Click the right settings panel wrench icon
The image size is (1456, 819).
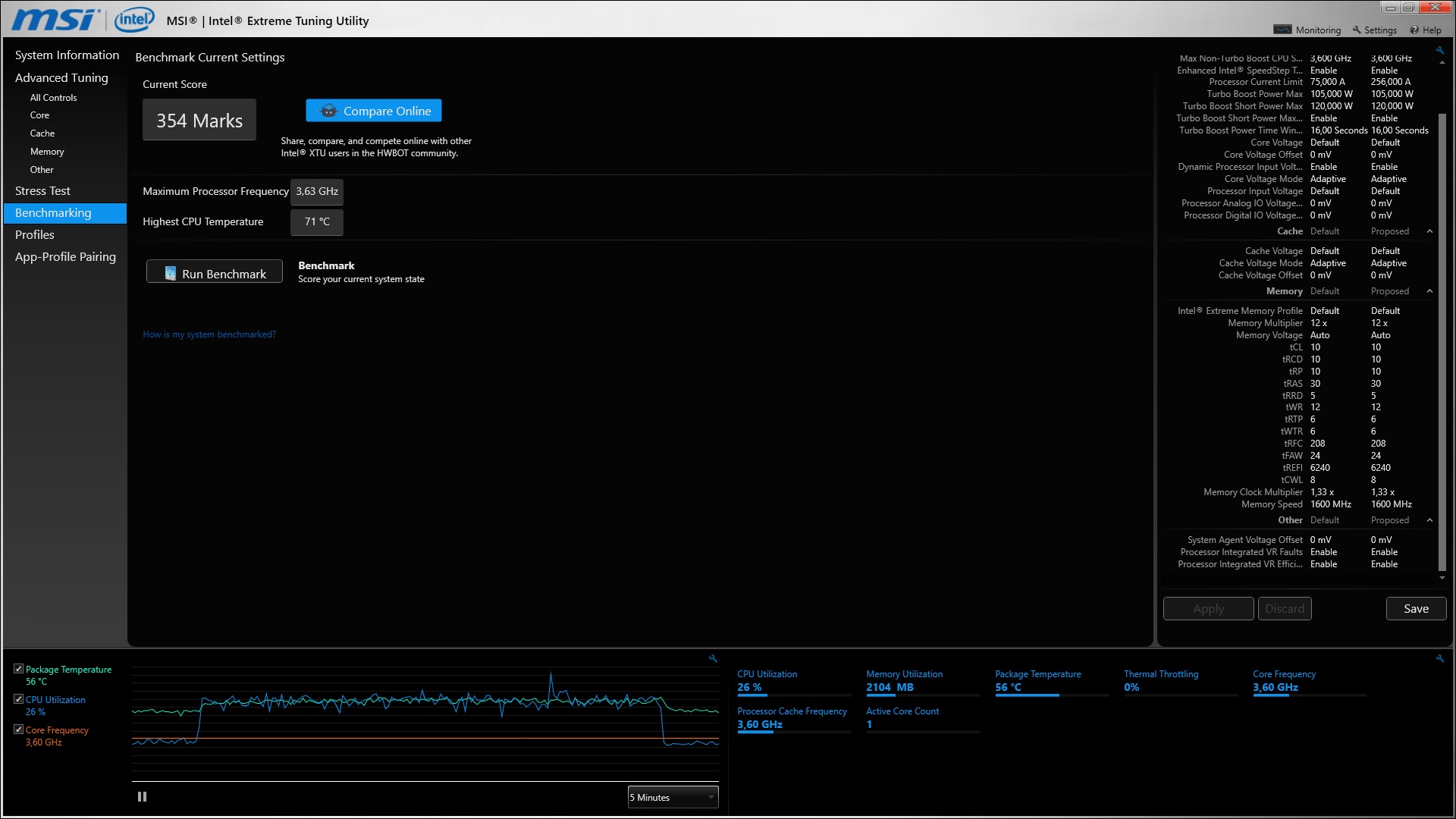(x=1439, y=51)
